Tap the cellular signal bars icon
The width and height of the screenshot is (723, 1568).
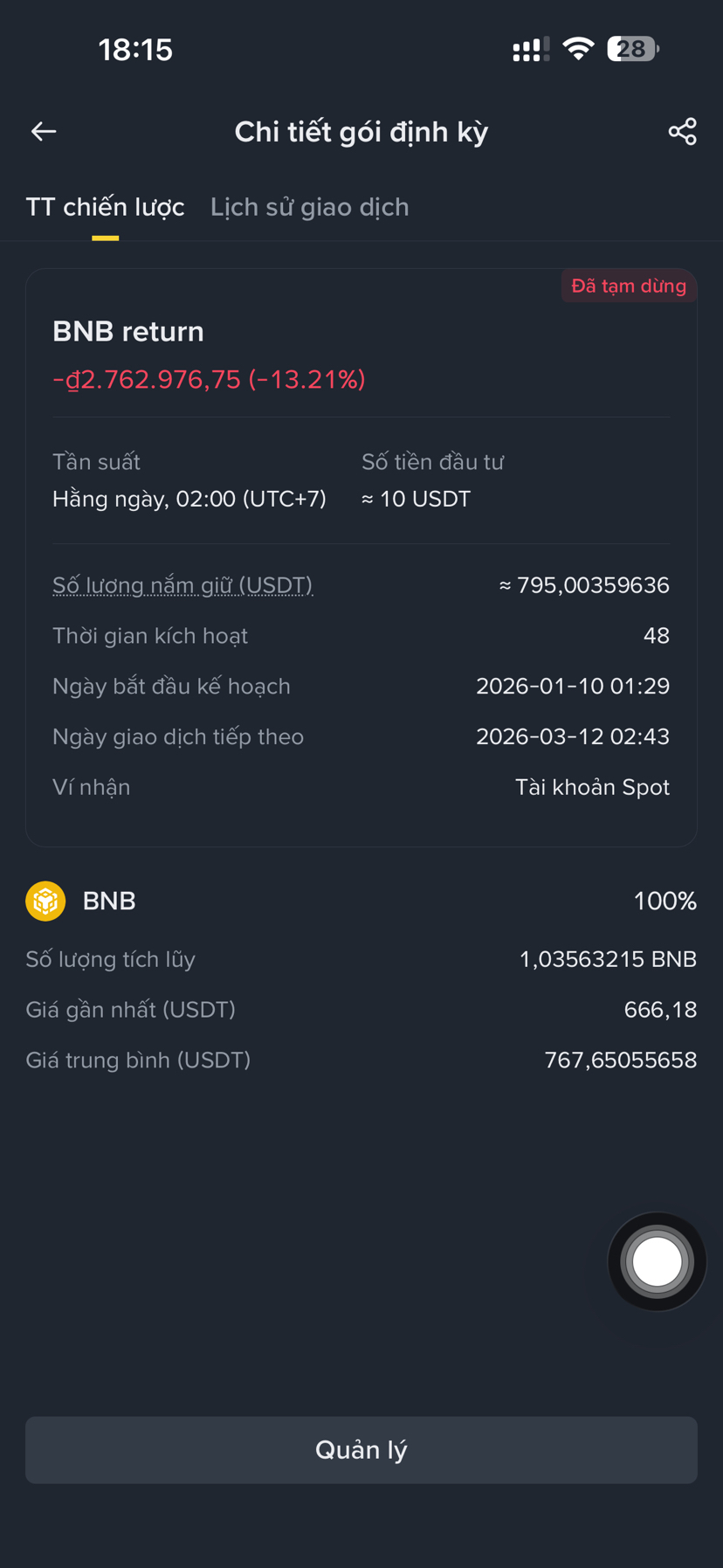(x=530, y=50)
